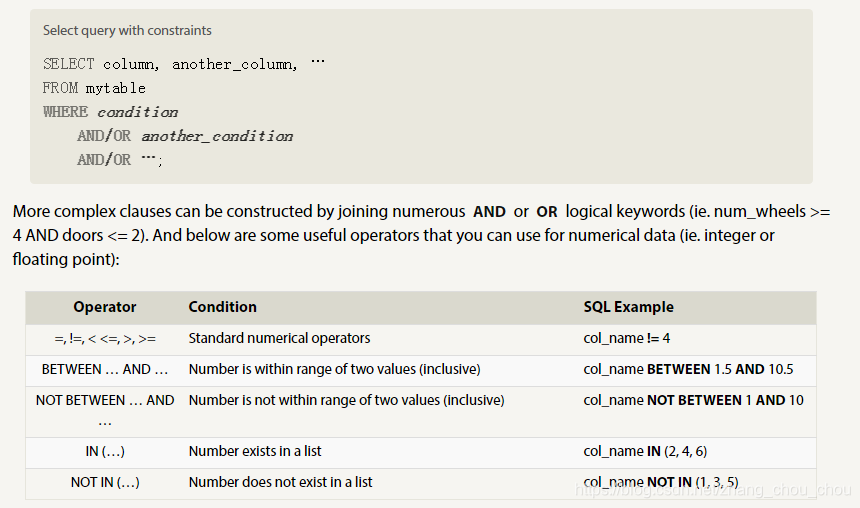Click the blog.csdn.net watermark URL
This screenshot has height=508, width=860.
pos(713,489)
